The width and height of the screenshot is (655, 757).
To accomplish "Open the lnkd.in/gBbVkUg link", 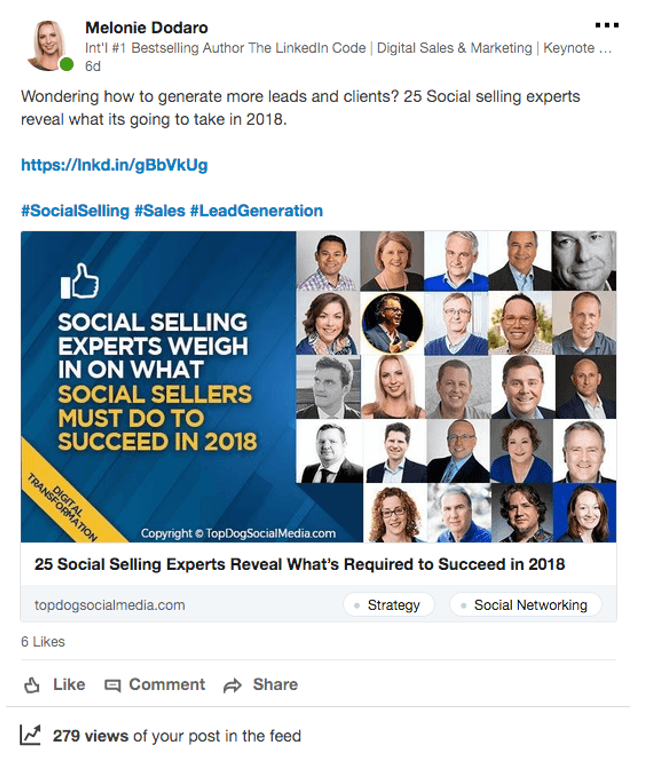I will (x=114, y=165).
